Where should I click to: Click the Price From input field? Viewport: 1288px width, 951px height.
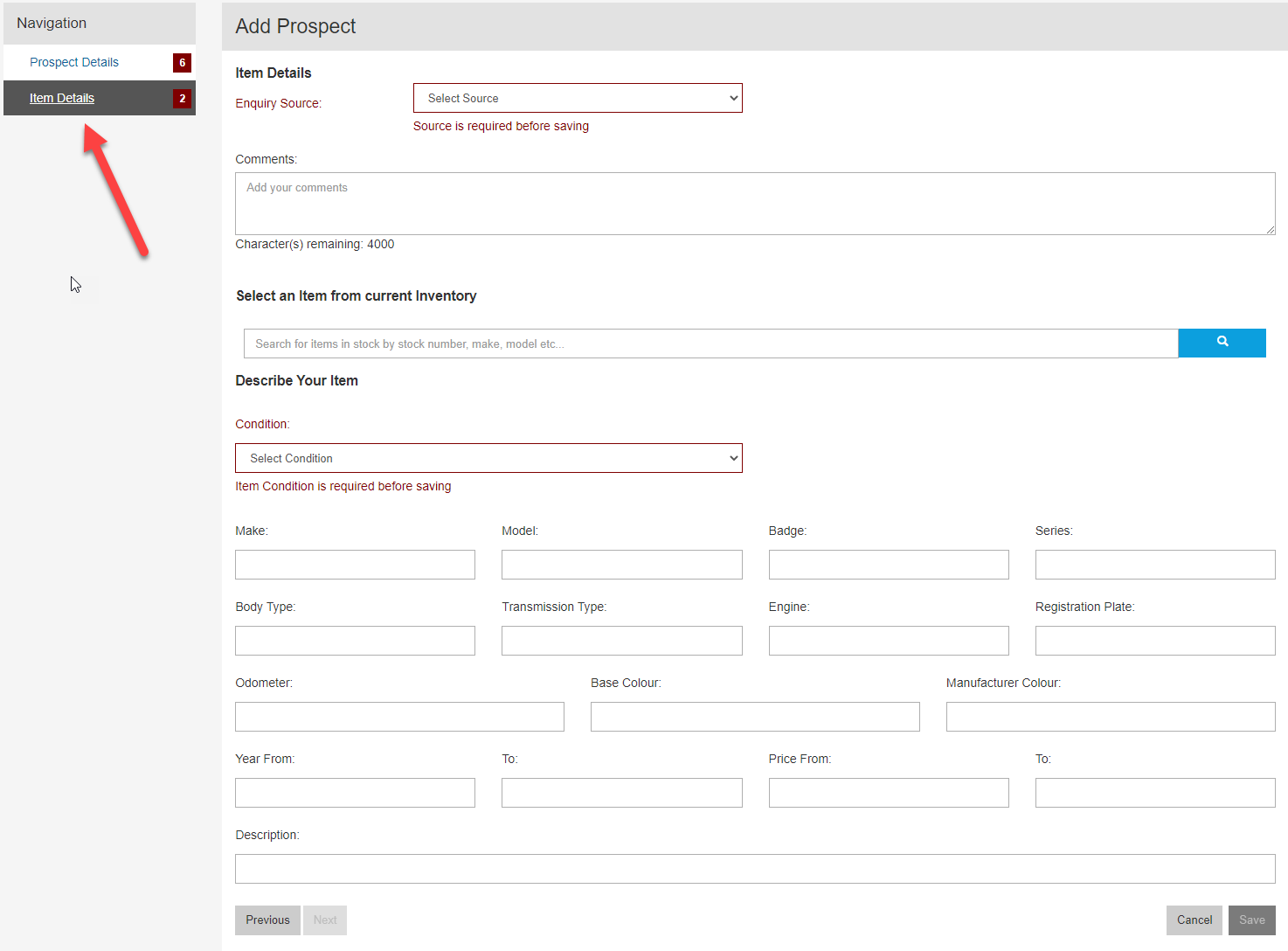888,793
